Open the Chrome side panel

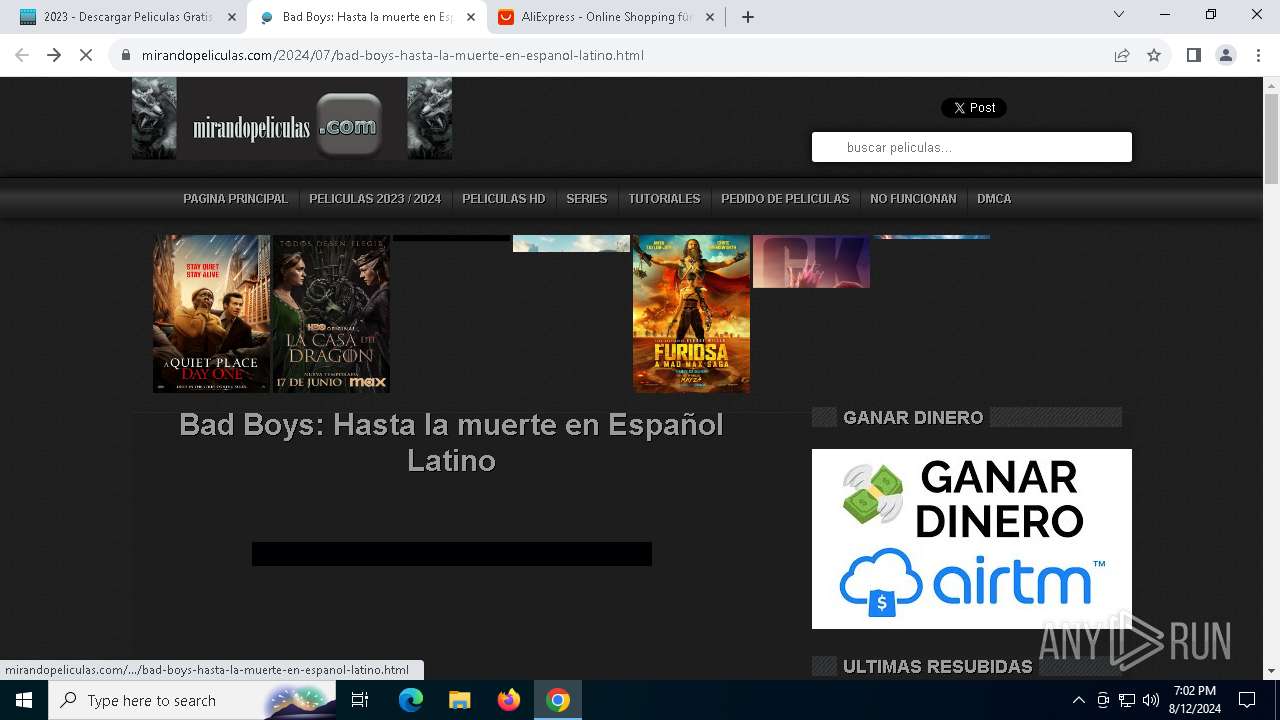[1194, 55]
